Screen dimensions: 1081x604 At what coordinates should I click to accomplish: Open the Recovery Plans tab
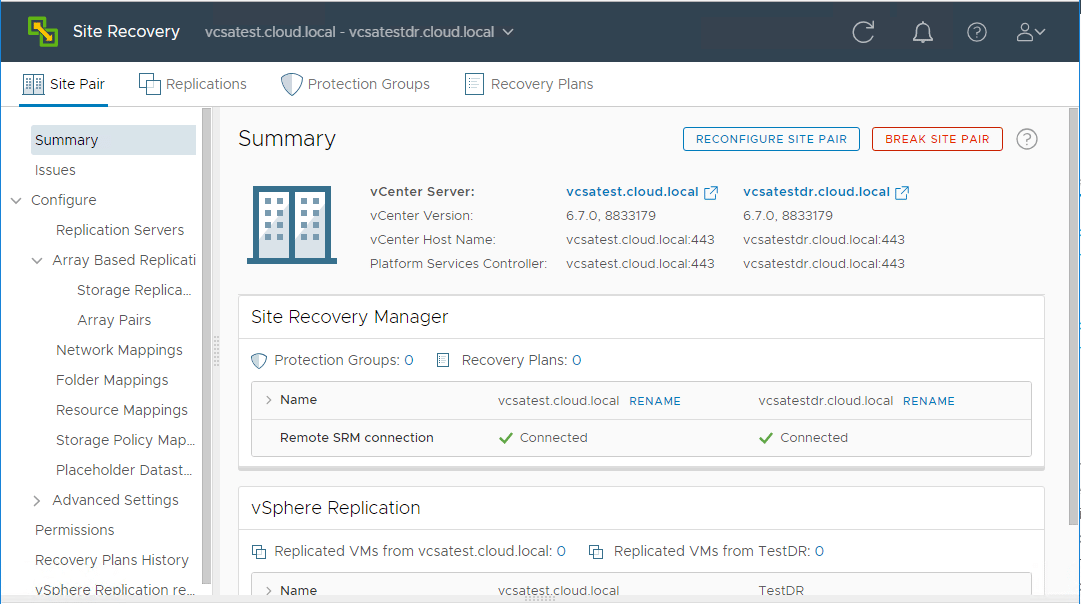(529, 84)
